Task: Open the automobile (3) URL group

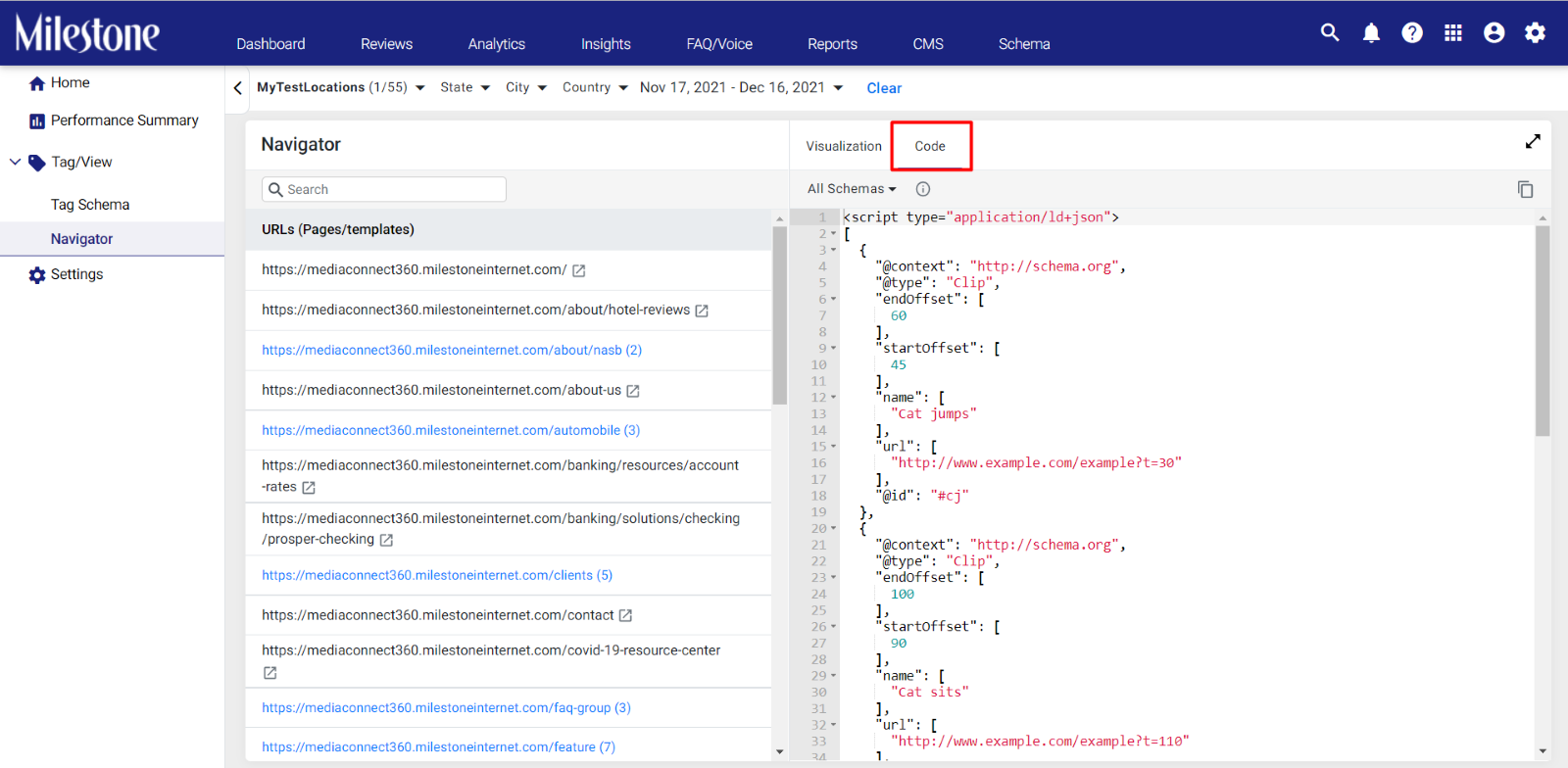Action: coord(451,430)
